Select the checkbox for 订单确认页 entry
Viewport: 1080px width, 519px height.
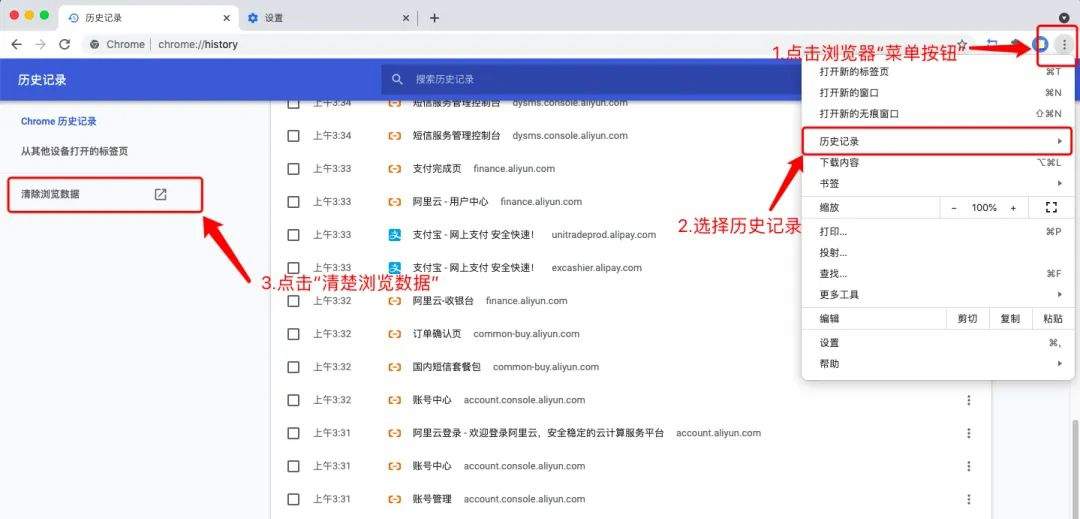click(x=293, y=334)
